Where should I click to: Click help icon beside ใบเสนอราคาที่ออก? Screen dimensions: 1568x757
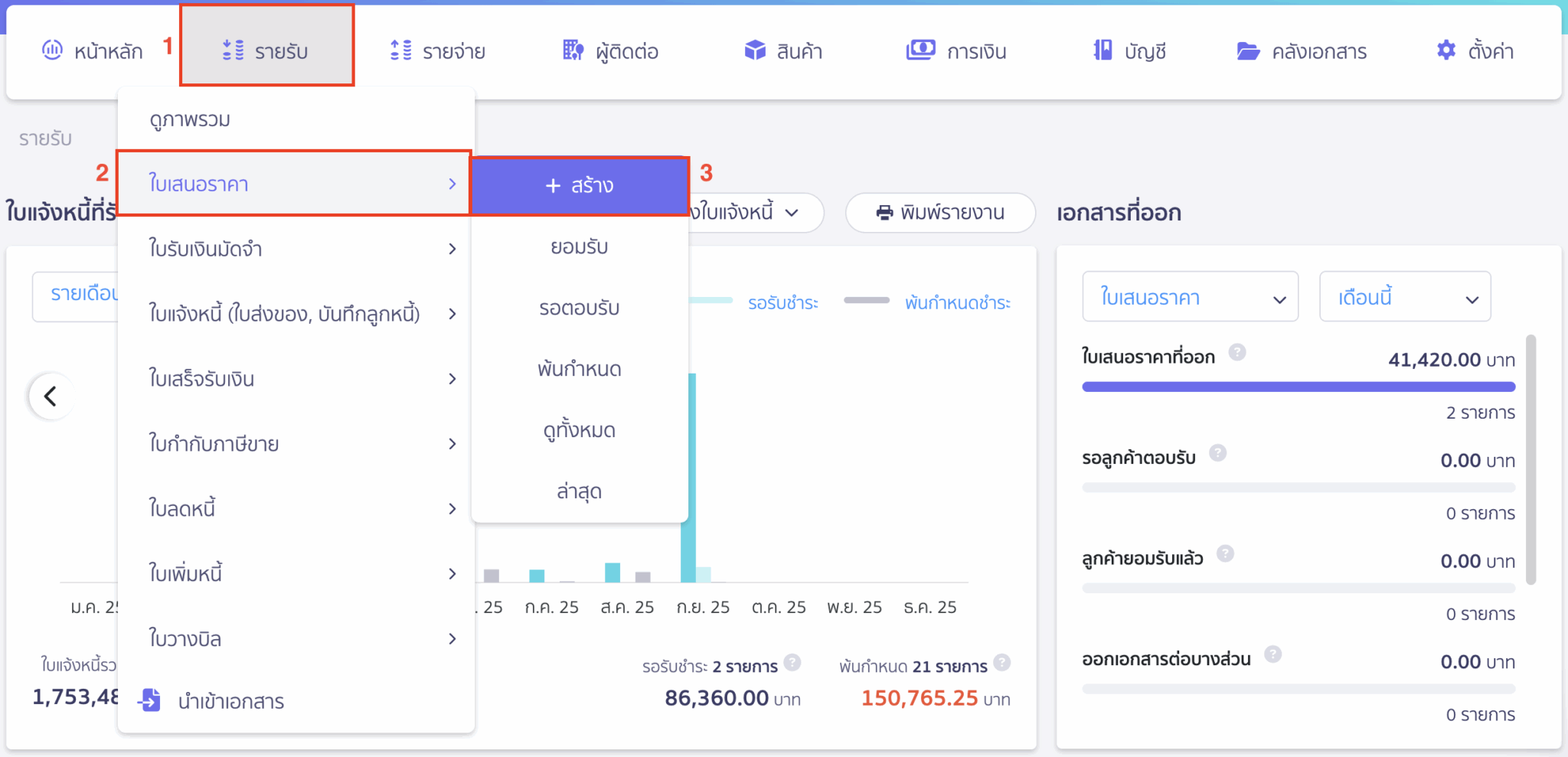tap(1237, 352)
